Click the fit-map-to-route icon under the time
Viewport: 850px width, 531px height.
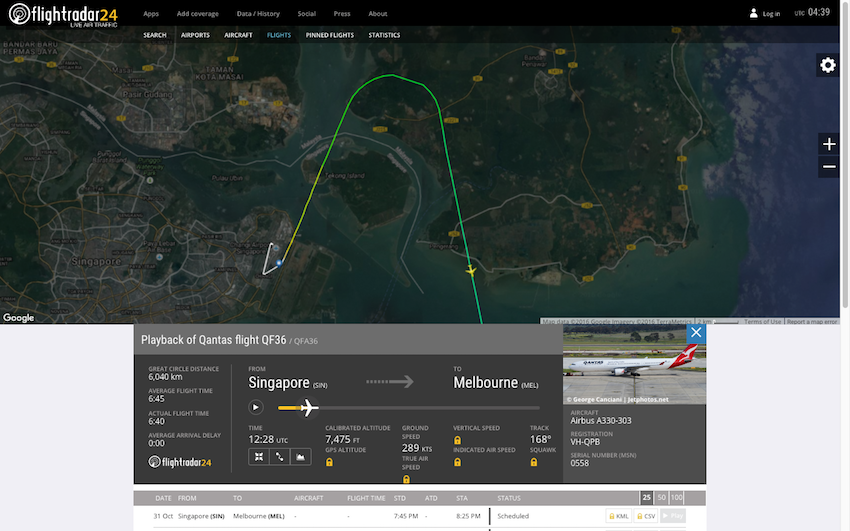[x=259, y=457]
